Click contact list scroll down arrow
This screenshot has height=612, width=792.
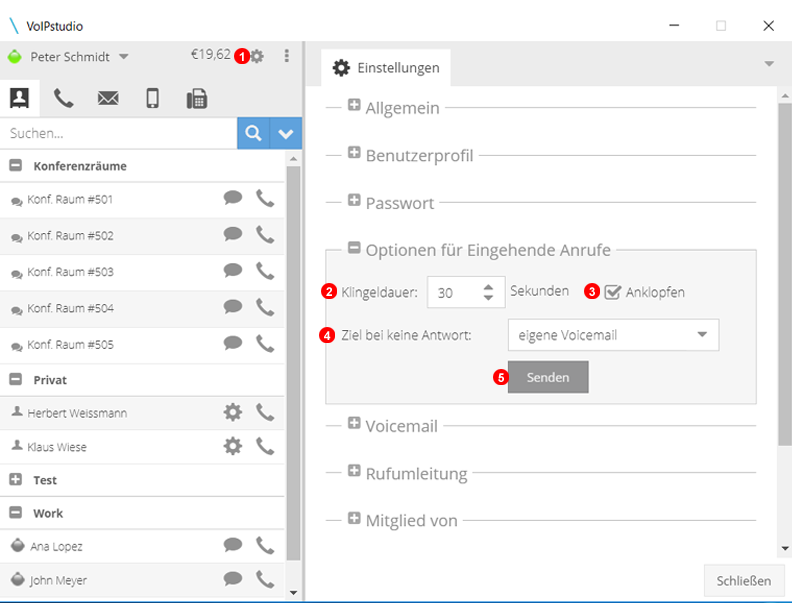click(x=293, y=593)
